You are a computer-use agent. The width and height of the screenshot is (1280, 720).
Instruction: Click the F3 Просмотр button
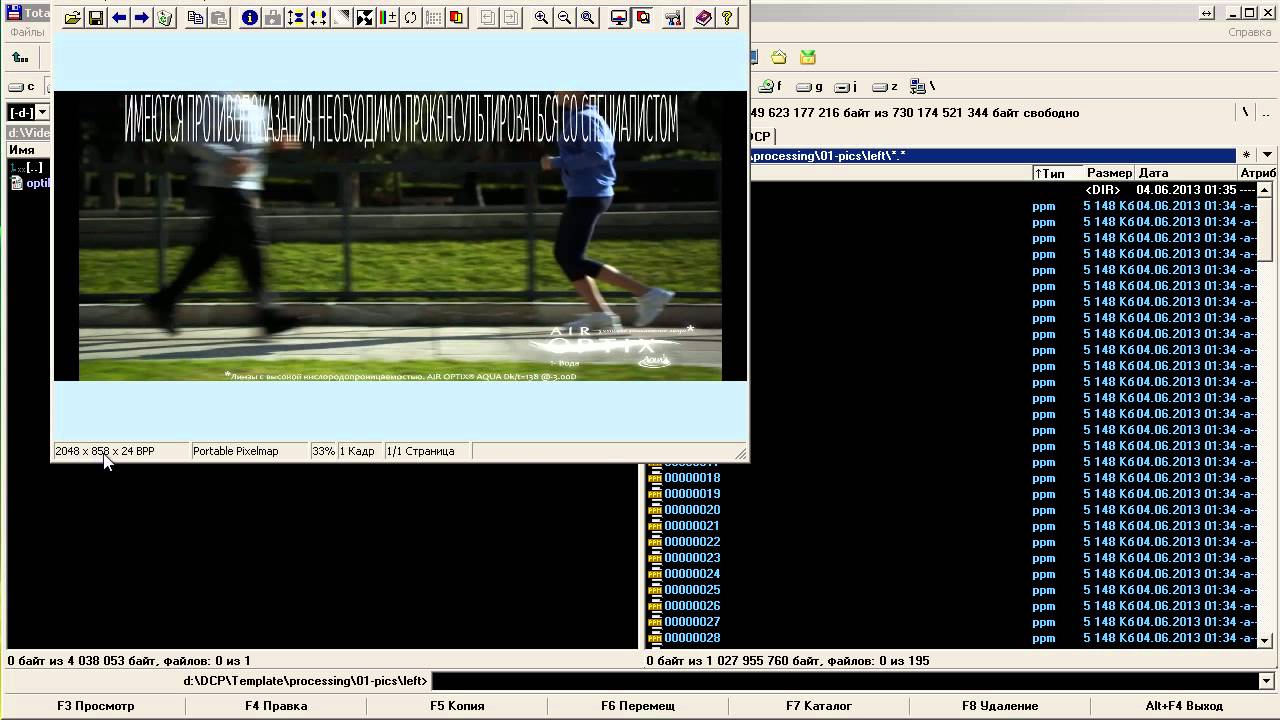tap(95, 706)
